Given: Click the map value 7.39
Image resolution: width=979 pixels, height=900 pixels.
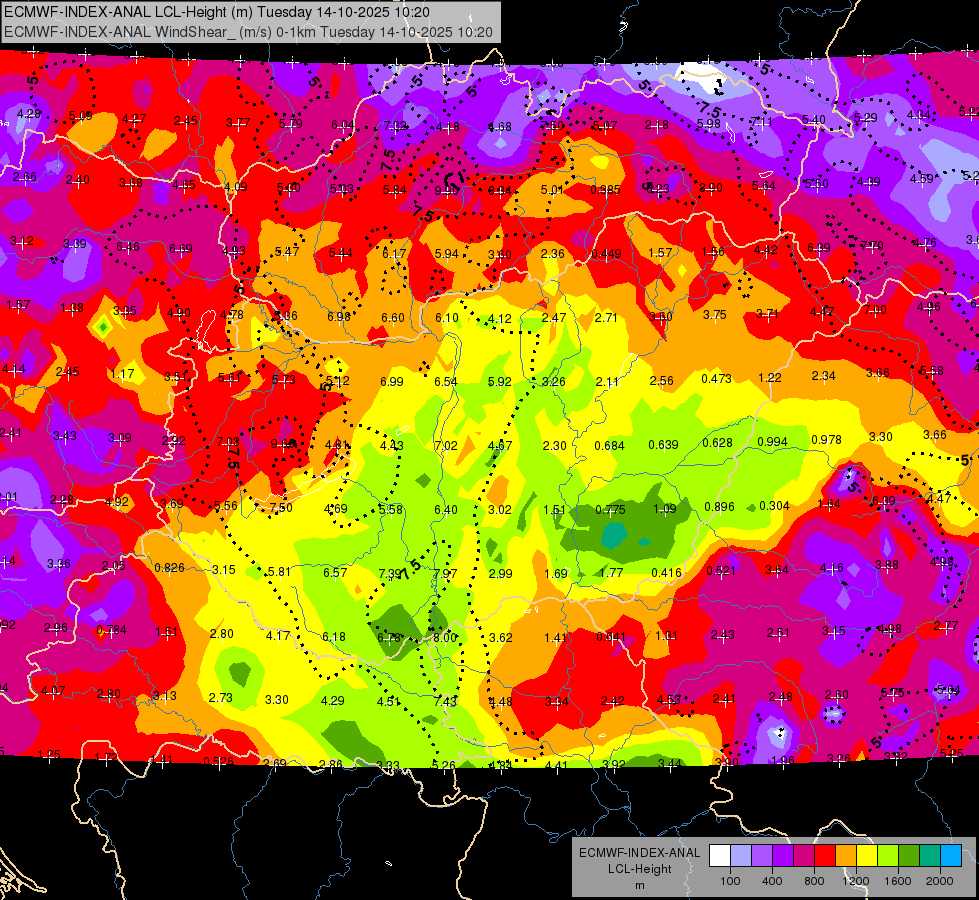Looking at the screenshot, I should coord(390,573).
